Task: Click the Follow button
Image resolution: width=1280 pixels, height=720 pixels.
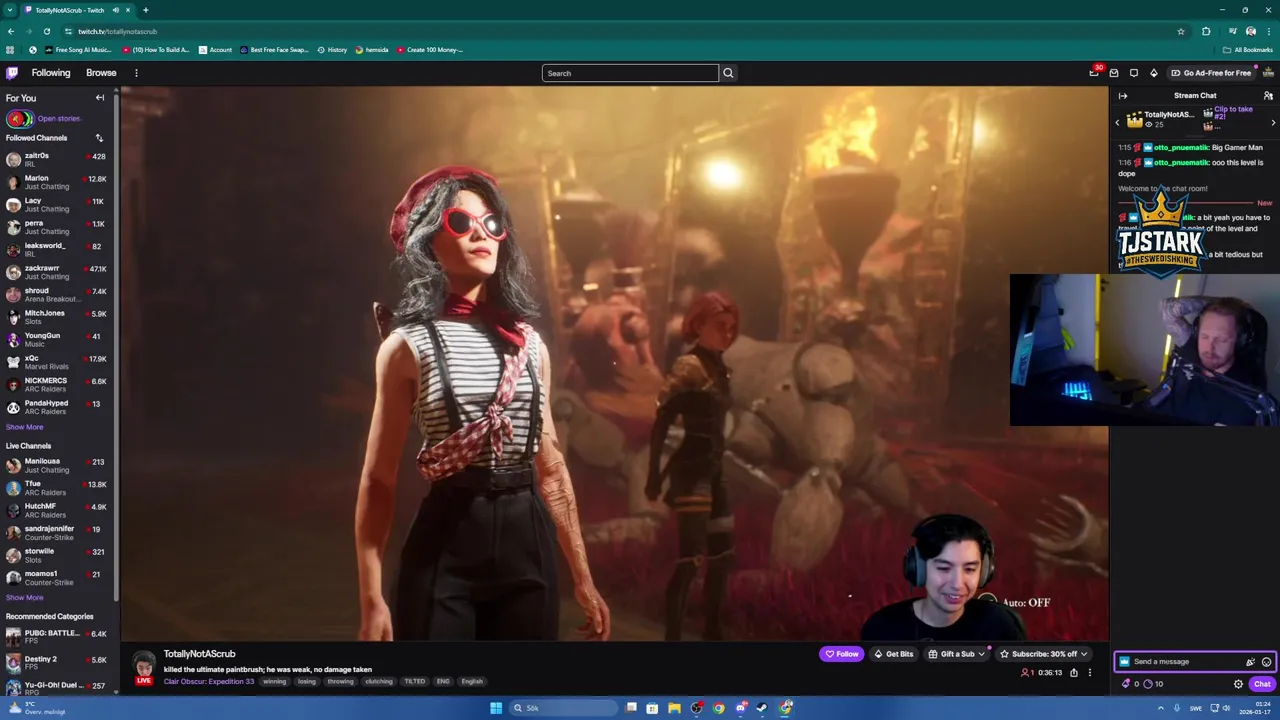Action: (841, 654)
